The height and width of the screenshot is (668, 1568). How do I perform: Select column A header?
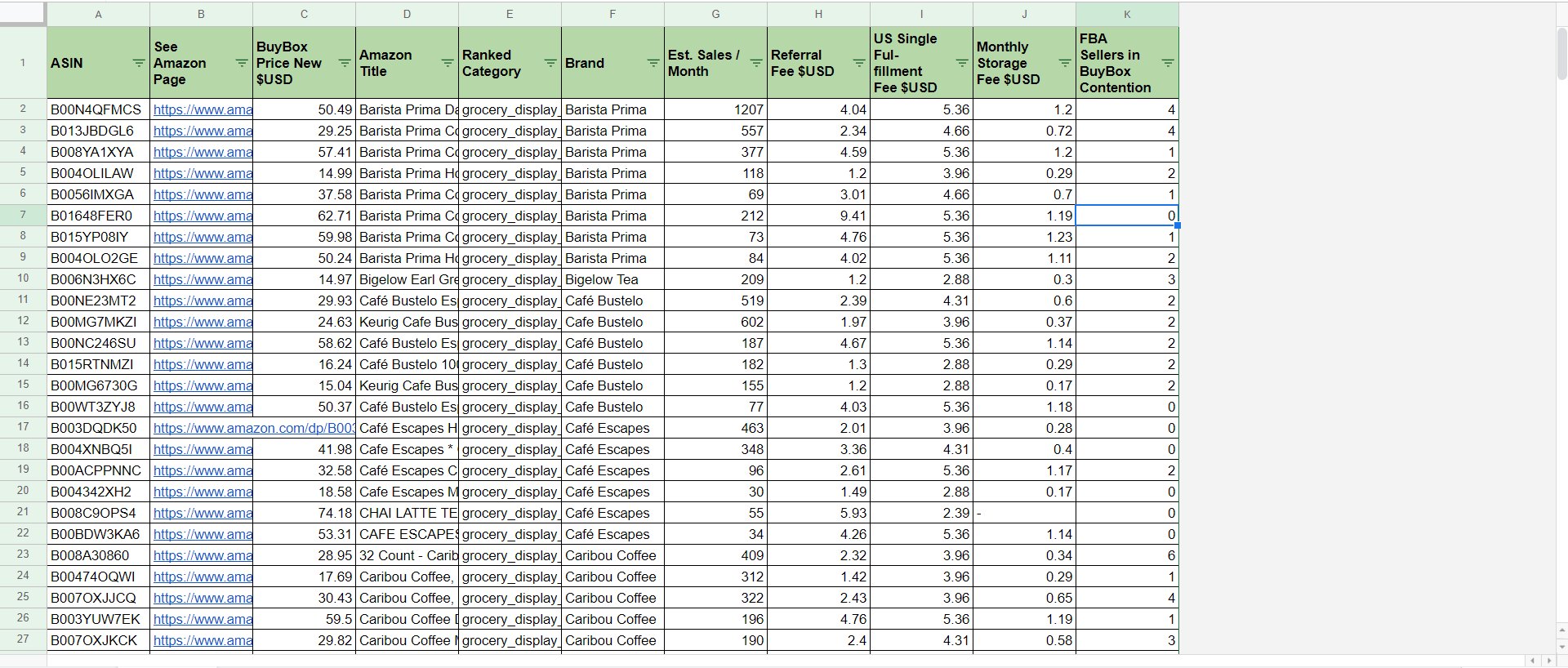pos(99,14)
